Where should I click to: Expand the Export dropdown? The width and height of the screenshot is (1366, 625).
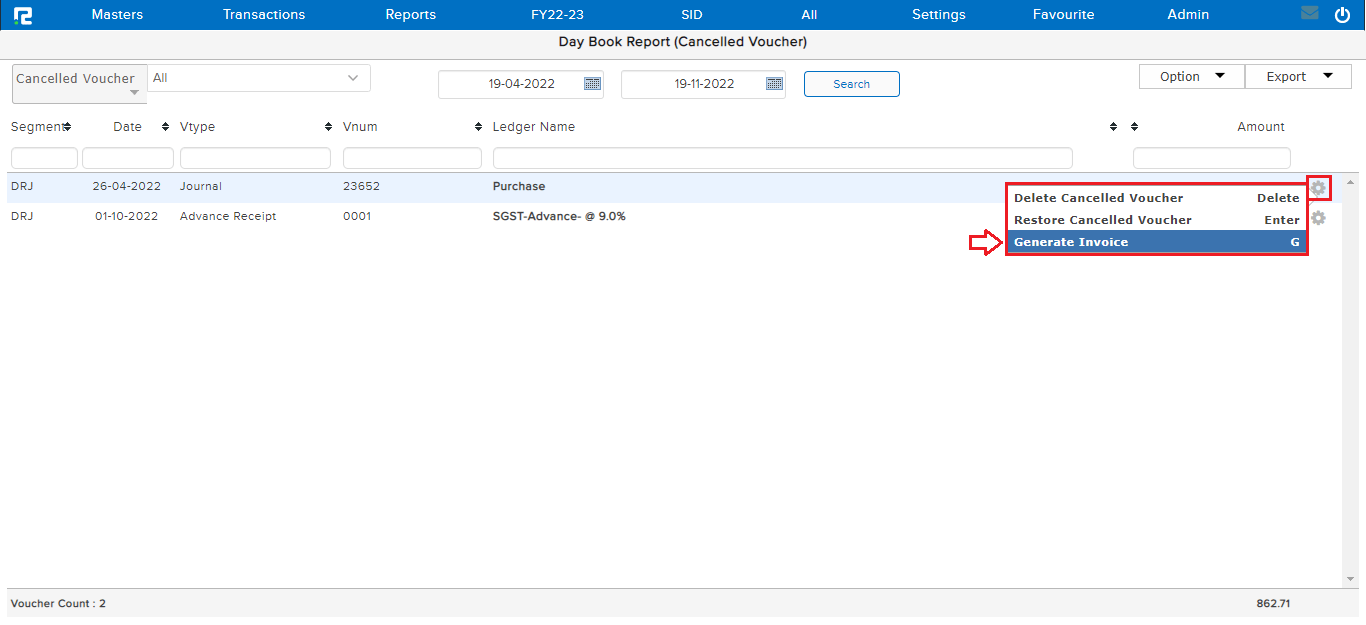1297,76
